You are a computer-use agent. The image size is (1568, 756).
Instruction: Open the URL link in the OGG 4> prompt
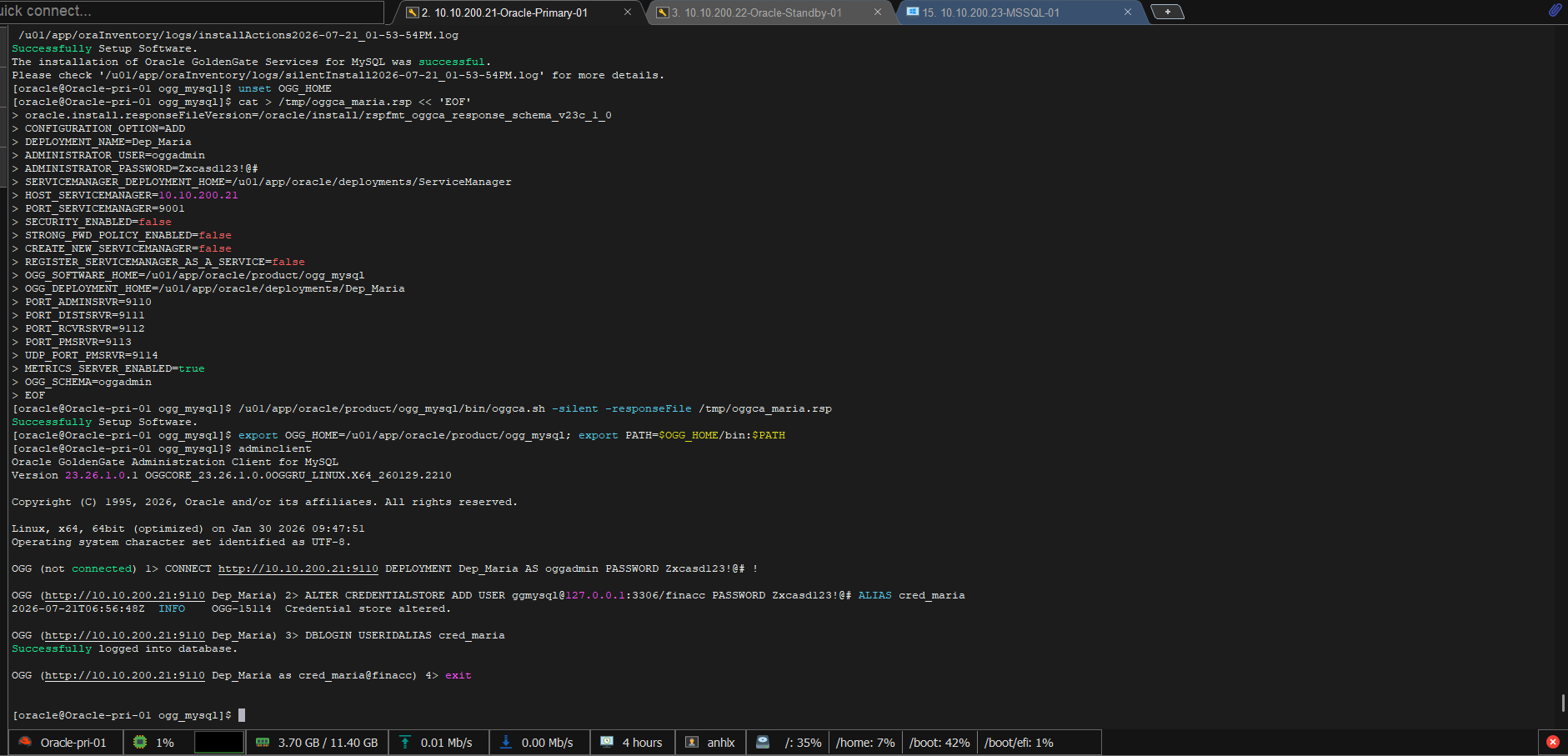[125, 675]
